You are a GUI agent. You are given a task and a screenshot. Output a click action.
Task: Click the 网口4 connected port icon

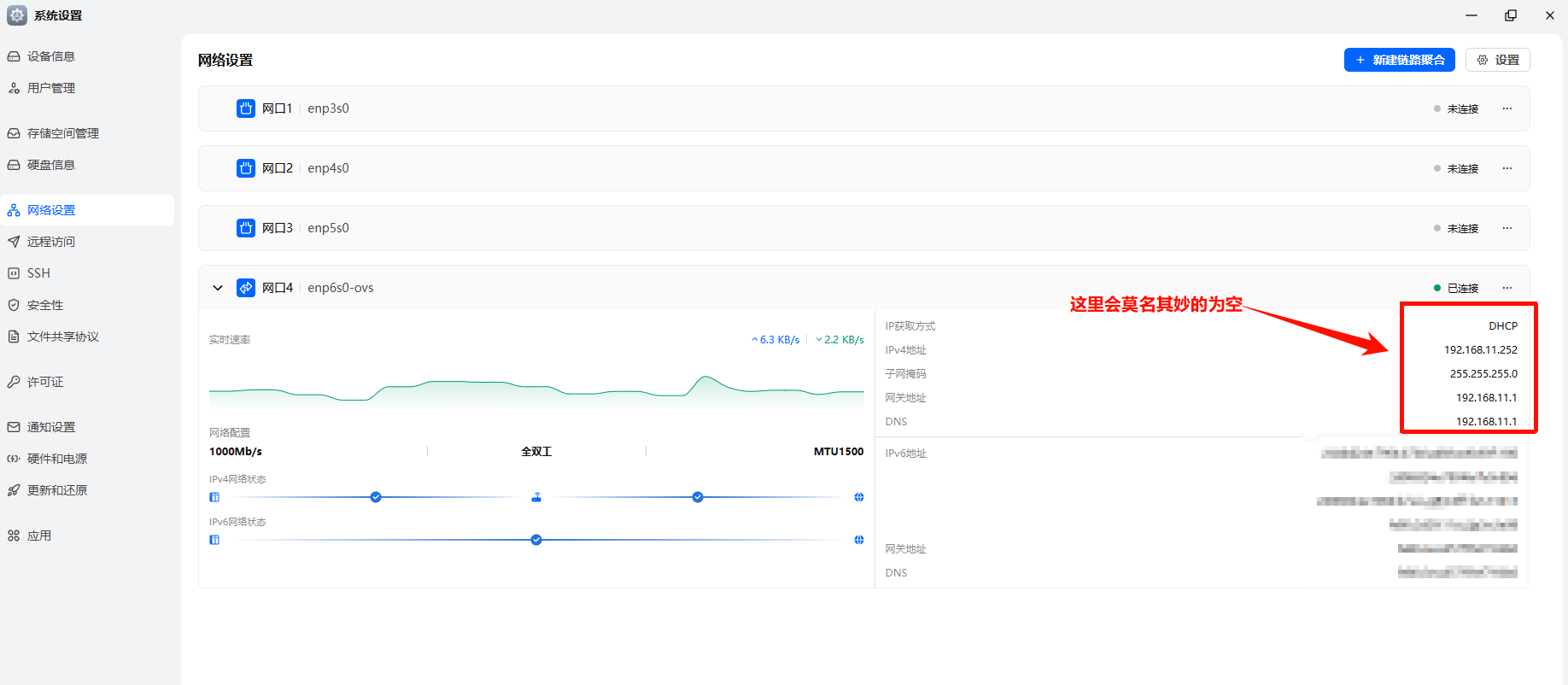pyautogui.click(x=246, y=288)
